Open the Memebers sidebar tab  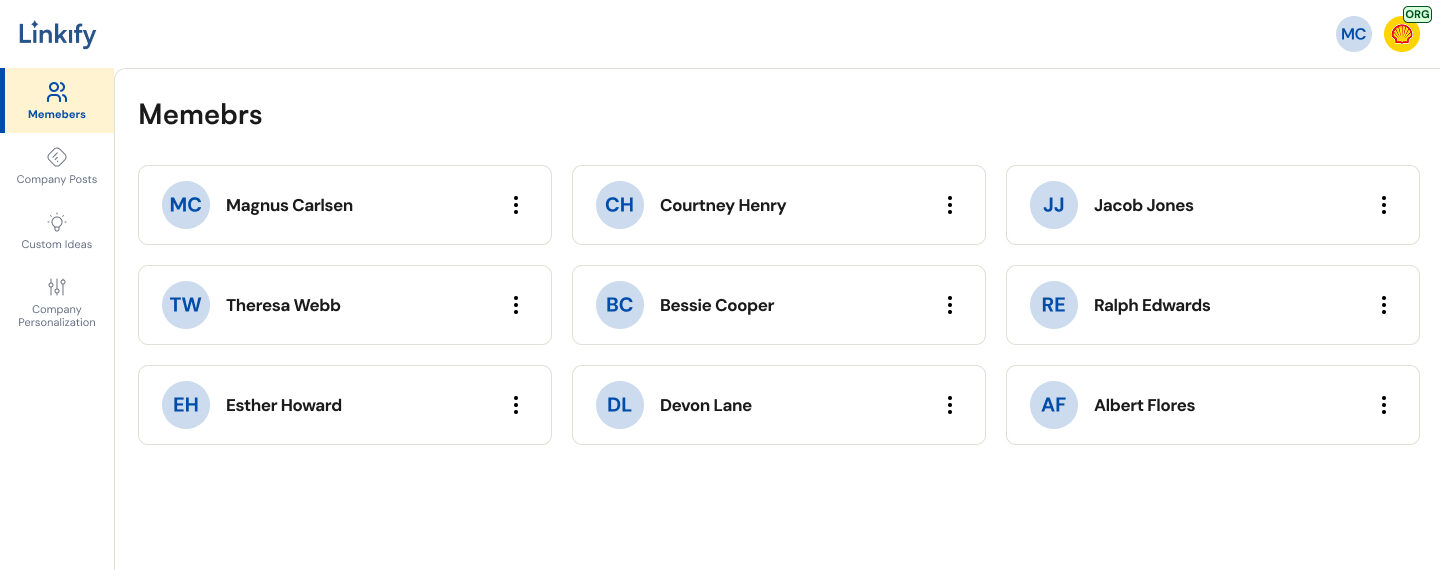click(x=57, y=101)
